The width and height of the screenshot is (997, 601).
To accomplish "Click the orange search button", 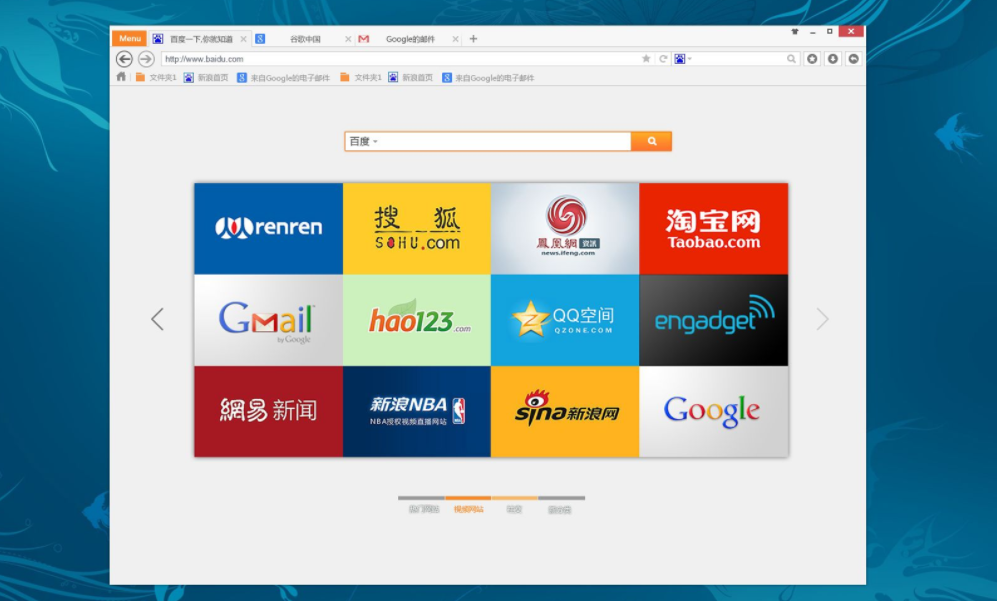I will (651, 141).
